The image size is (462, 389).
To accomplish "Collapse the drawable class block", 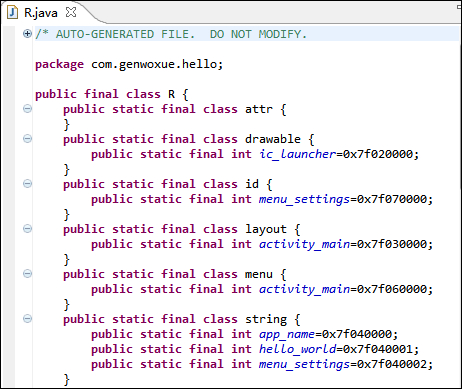I will [x=27, y=138].
